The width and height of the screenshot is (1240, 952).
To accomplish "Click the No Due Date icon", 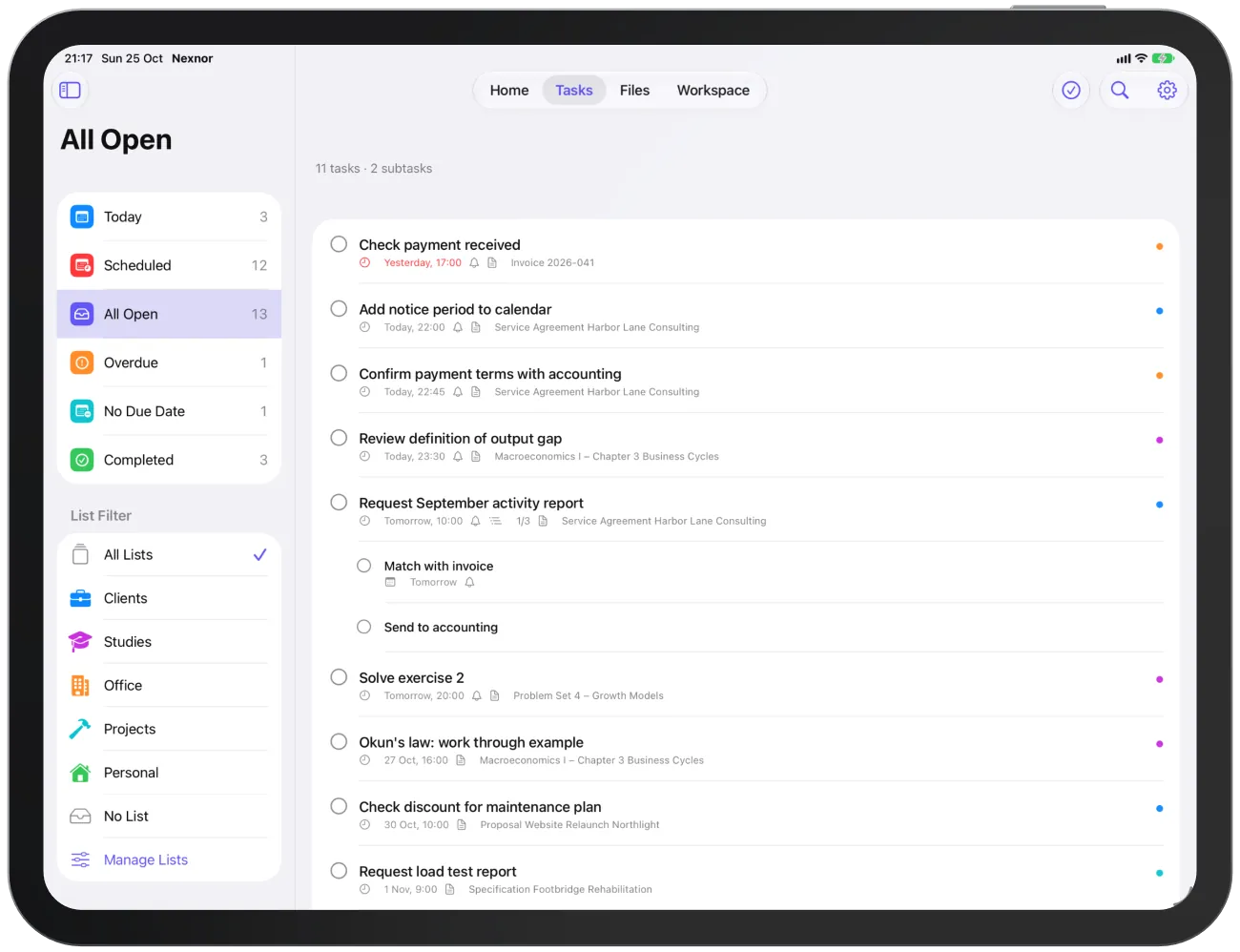I will click(x=82, y=411).
